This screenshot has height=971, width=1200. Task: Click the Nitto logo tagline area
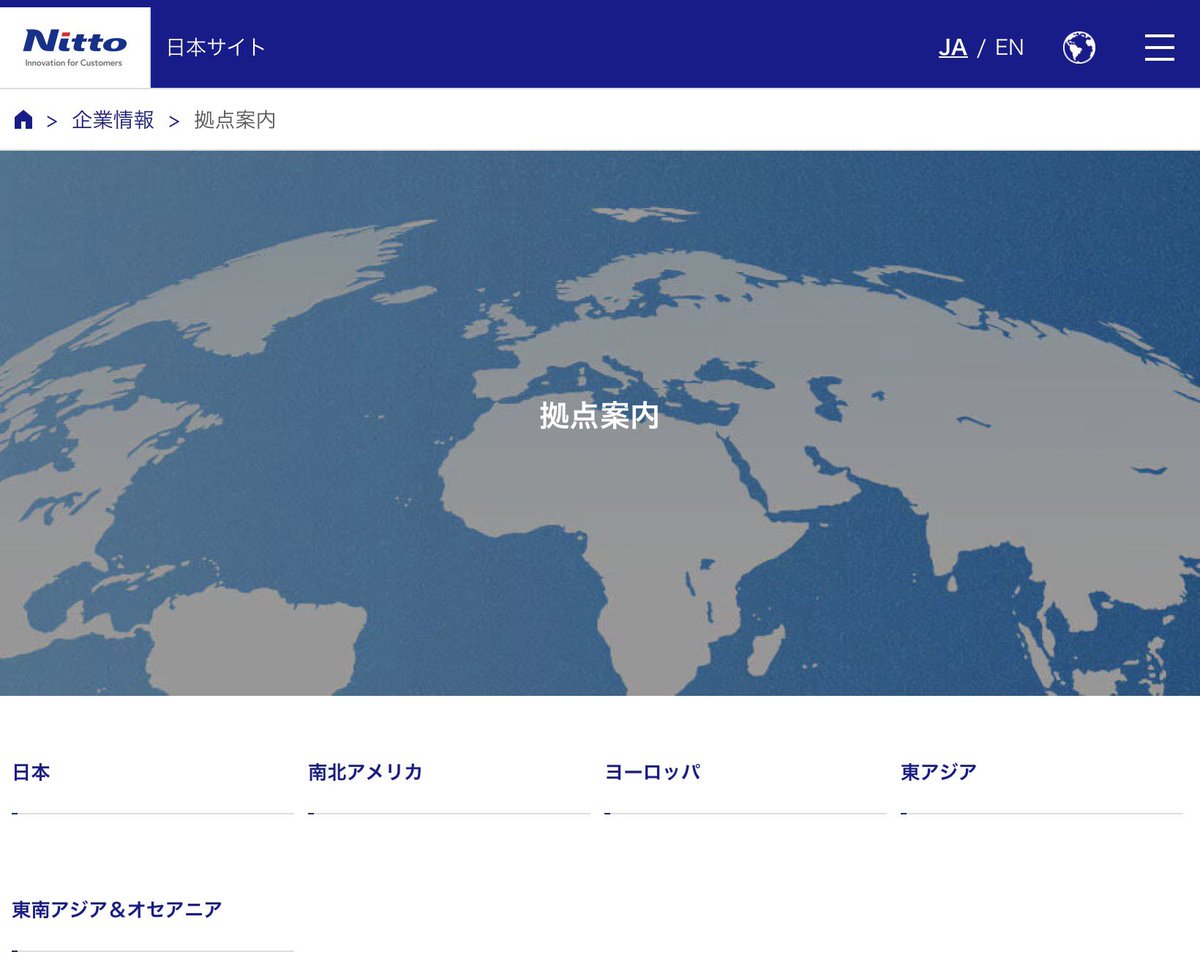click(x=72, y=62)
